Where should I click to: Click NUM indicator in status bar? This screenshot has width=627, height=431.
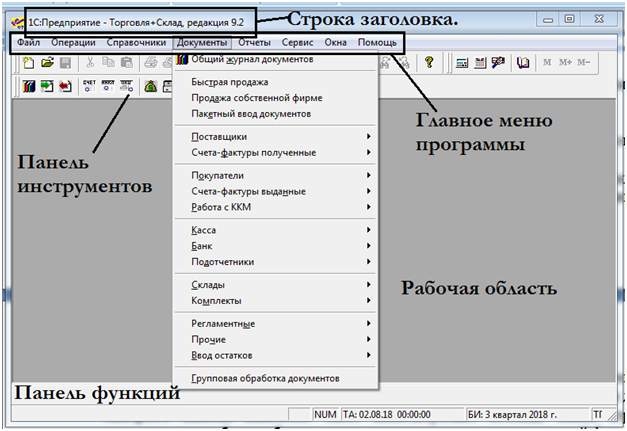[325, 415]
